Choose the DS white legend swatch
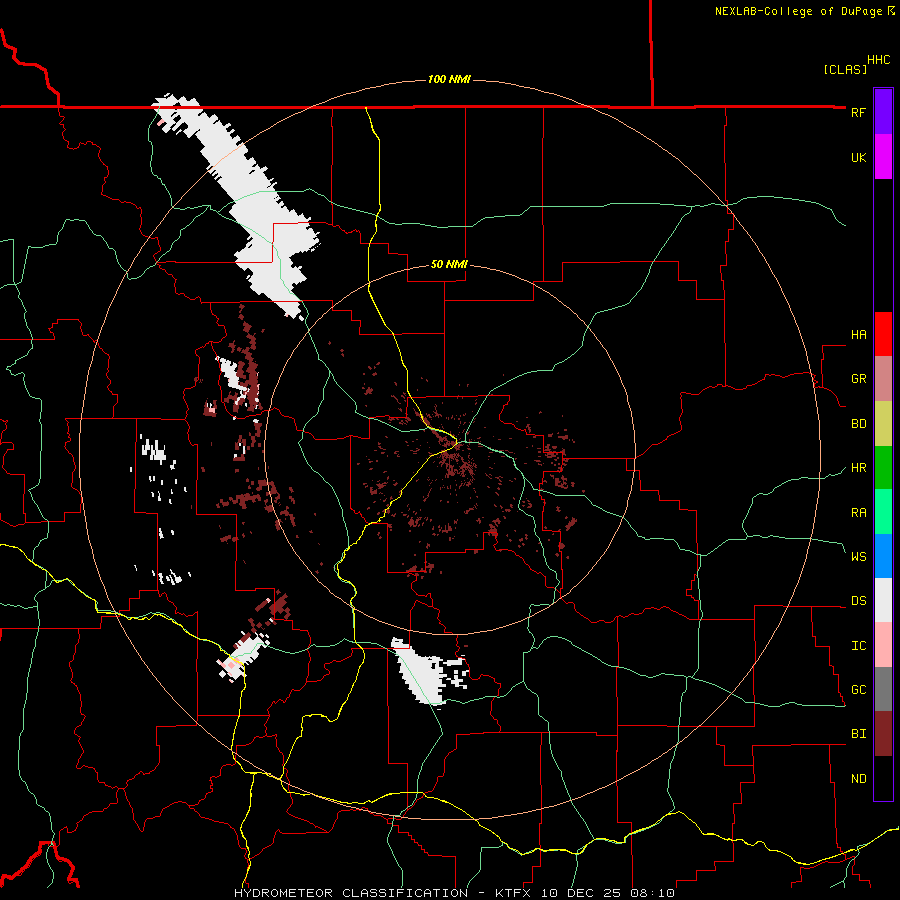The width and height of the screenshot is (900, 900). coord(883,600)
